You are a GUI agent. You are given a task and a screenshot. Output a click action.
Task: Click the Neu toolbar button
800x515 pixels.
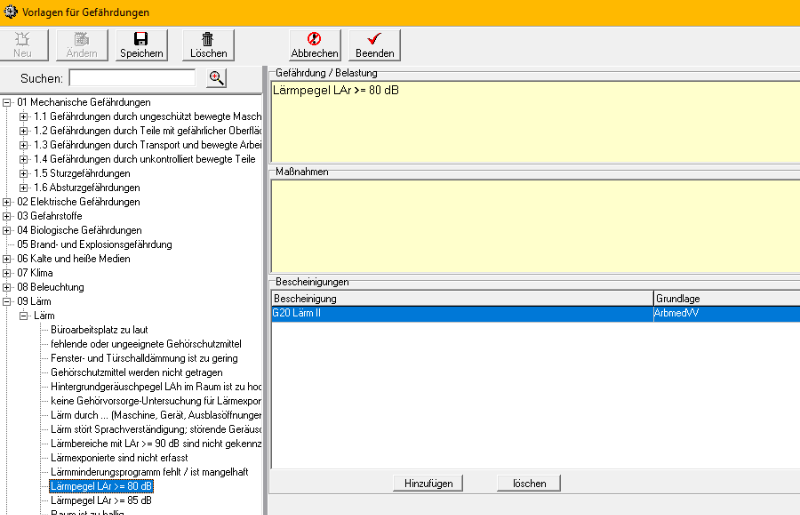point(23,44)
